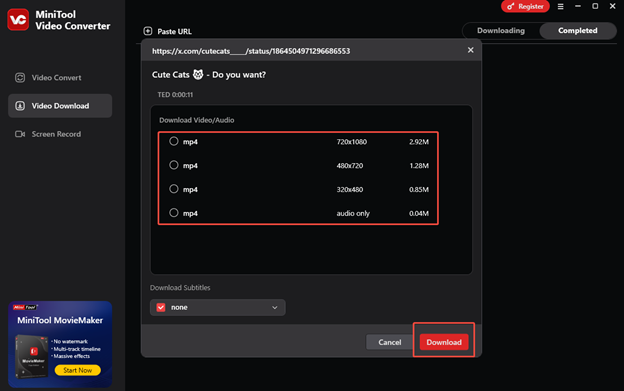Click Start Now in MovieMaker ad
Image resolution: width=624 pixels, height=391 pixels.
point(78,370)
